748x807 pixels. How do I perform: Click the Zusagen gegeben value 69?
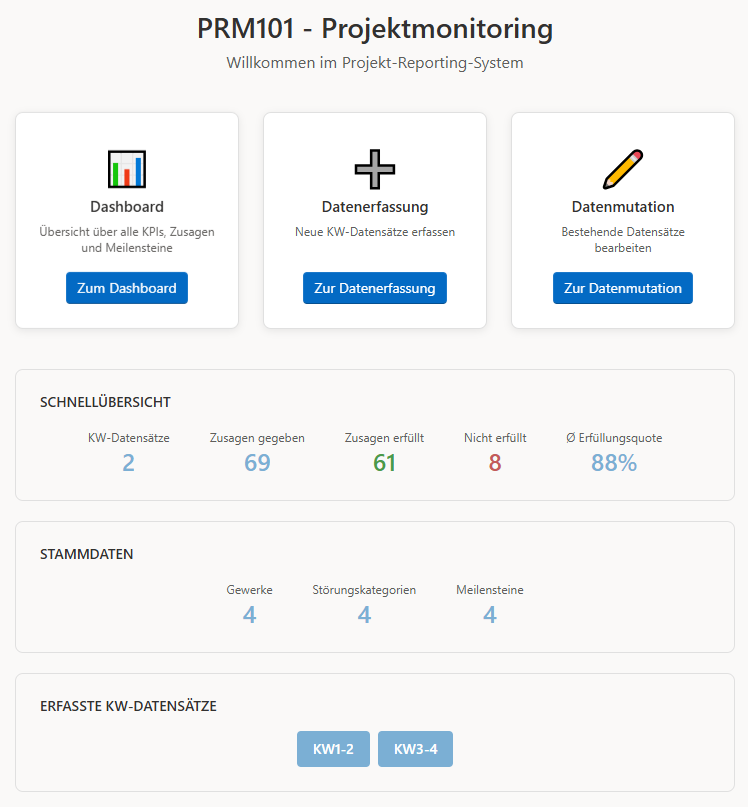[x=257, y=463]
